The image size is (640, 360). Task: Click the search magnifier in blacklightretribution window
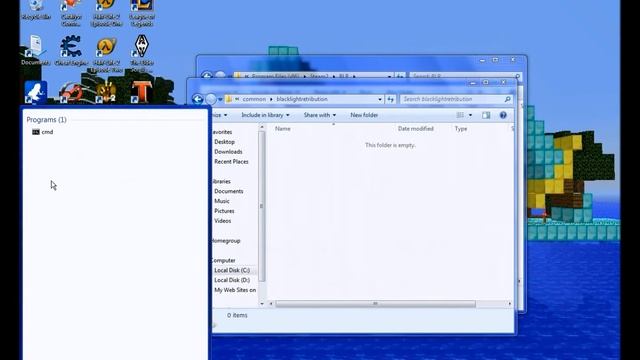[507, 99]
